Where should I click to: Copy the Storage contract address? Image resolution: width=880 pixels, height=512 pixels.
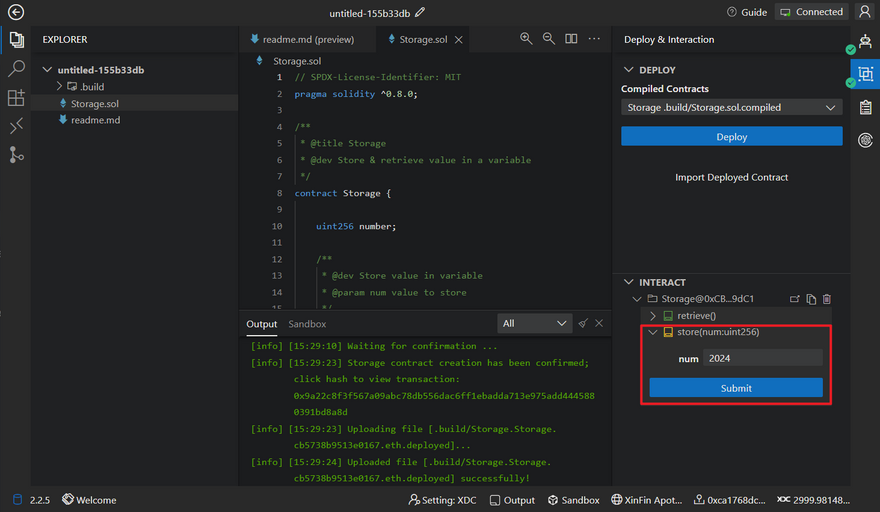tap(811, 299)
